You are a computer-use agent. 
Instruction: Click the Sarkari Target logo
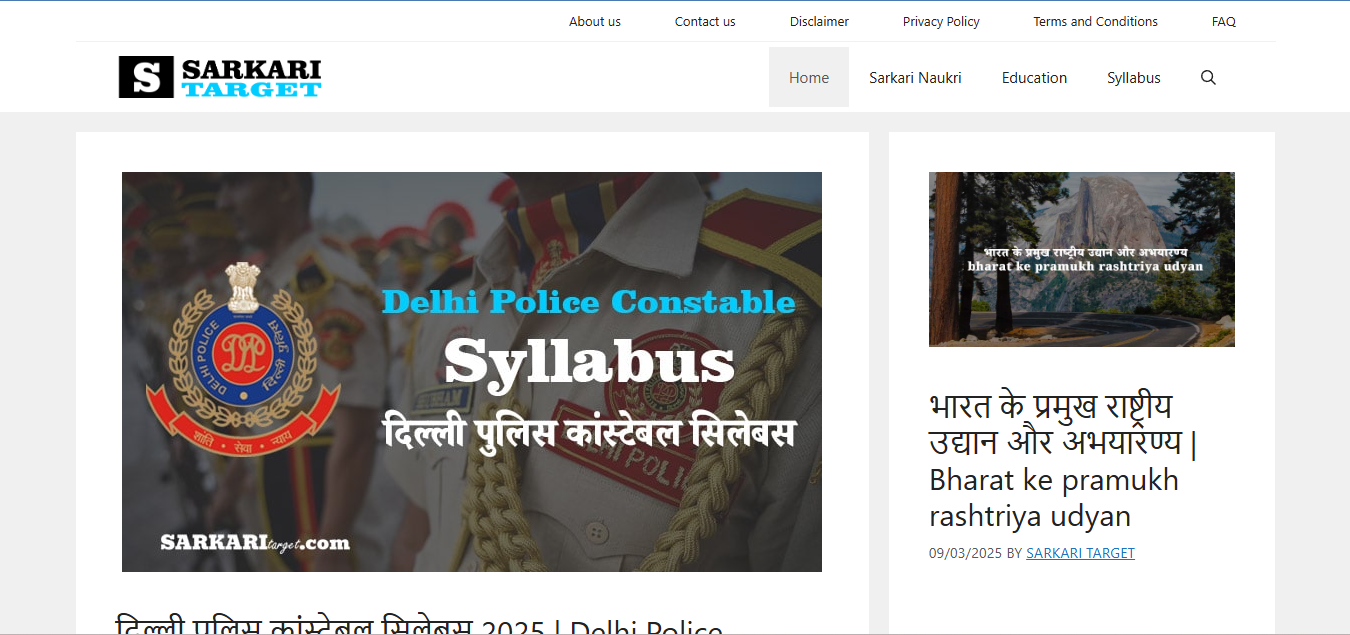pyautogui.click(x=220, y=77)
